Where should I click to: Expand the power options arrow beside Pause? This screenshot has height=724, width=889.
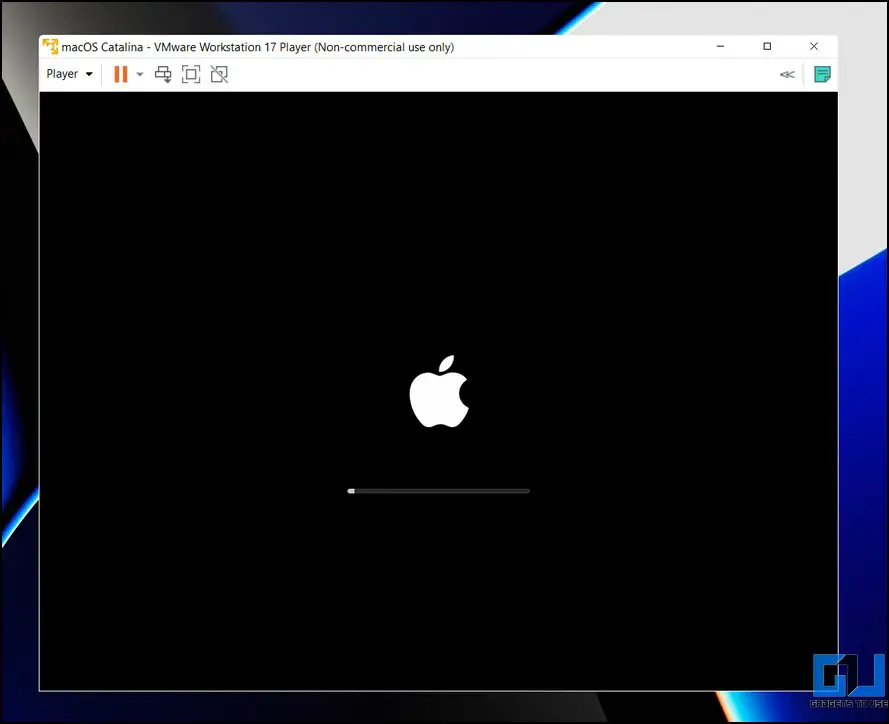[x=140, y=74]
